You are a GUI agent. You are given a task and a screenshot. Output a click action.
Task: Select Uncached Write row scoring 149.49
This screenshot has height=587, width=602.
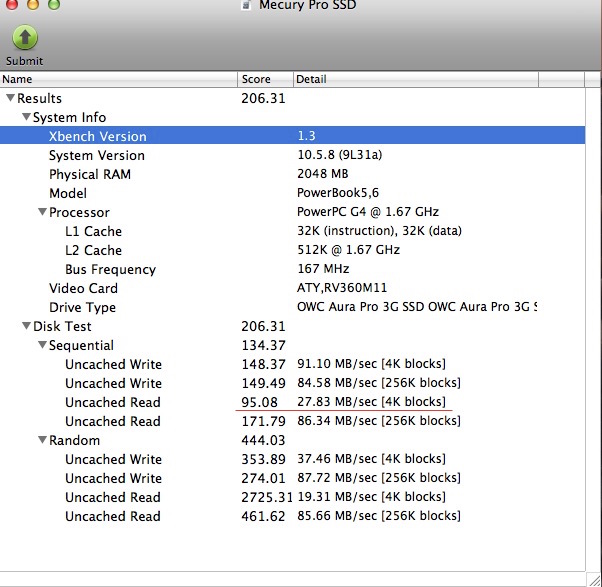(293, 383)
